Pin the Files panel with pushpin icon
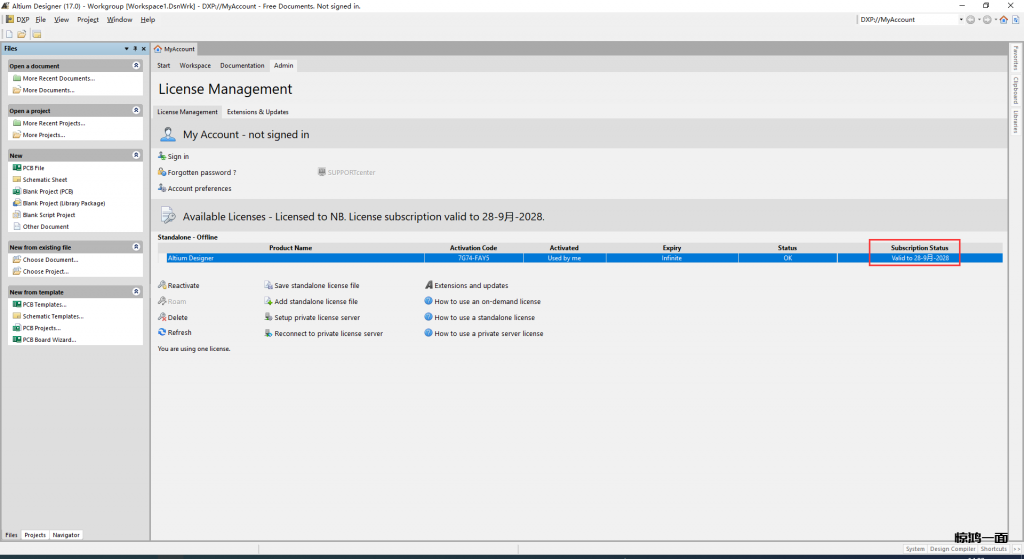The width and height of the screenshot is (1024, 559). [x=135, y=48]
